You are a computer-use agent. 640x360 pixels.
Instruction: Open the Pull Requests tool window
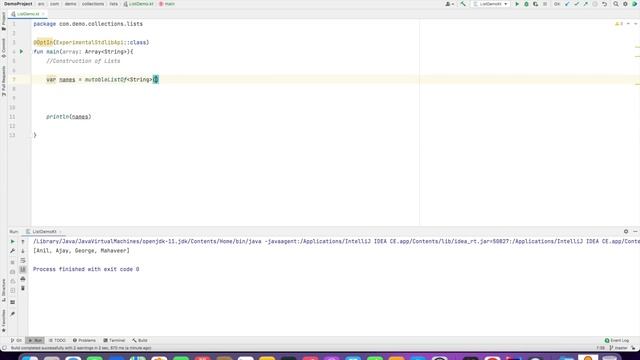(x=4, y=81)
